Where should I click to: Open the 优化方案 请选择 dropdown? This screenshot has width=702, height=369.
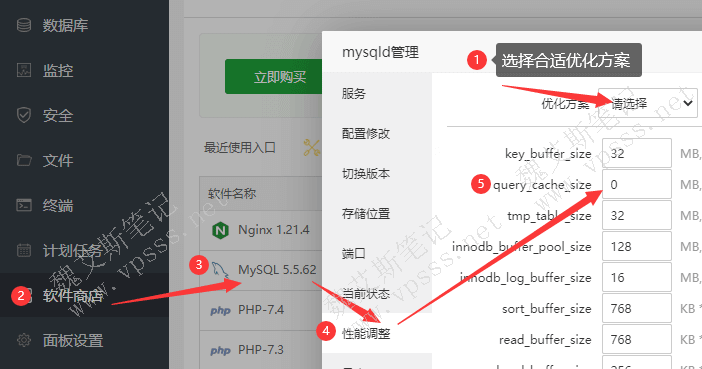(x=648, y=103)
